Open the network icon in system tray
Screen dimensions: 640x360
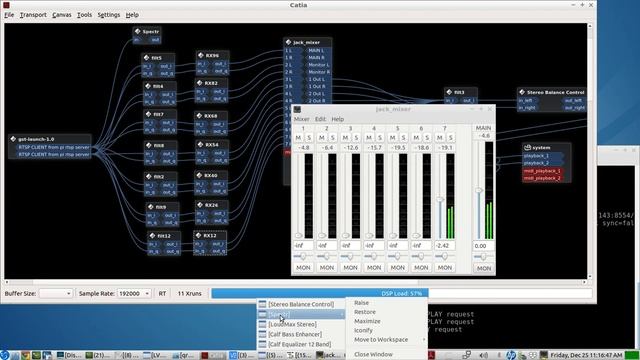tap(467, 355)
